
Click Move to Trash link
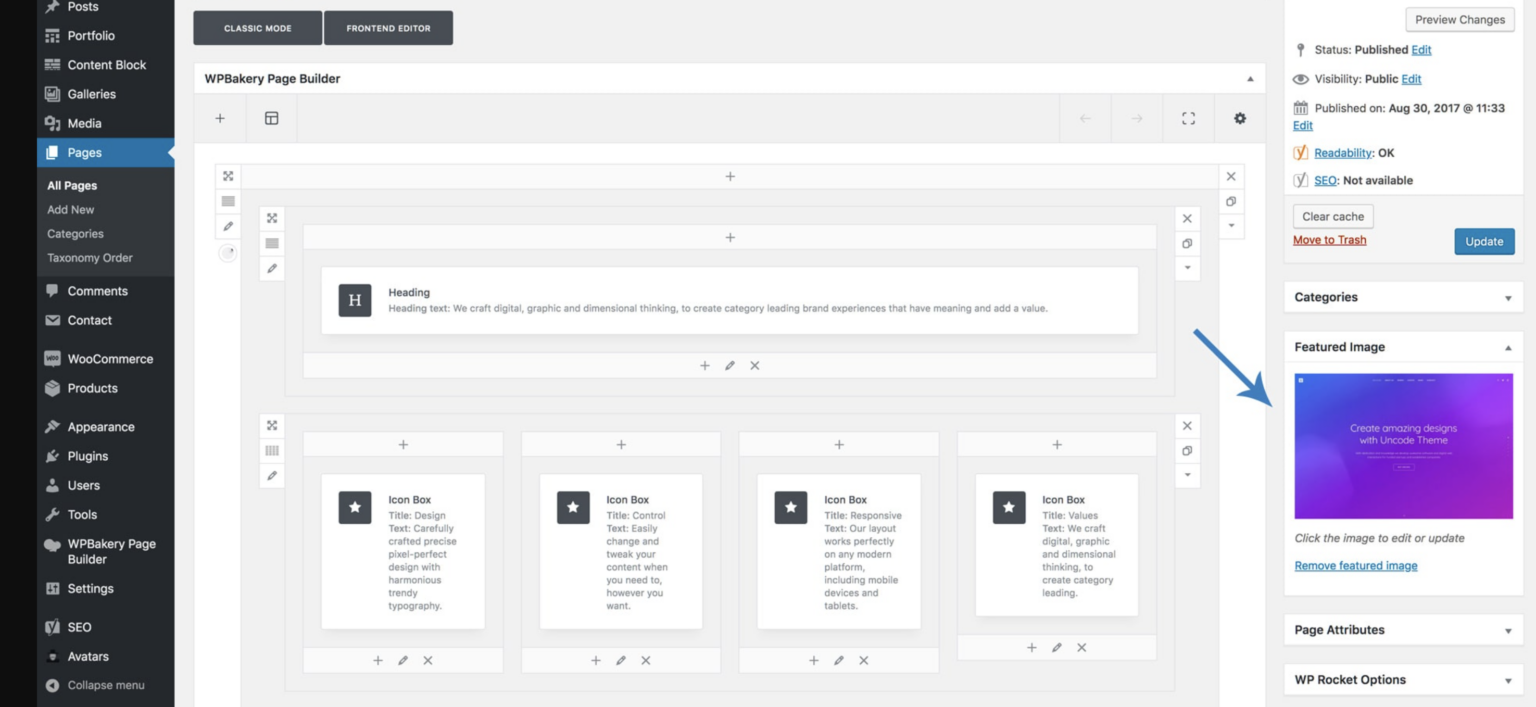point(1329,240)
